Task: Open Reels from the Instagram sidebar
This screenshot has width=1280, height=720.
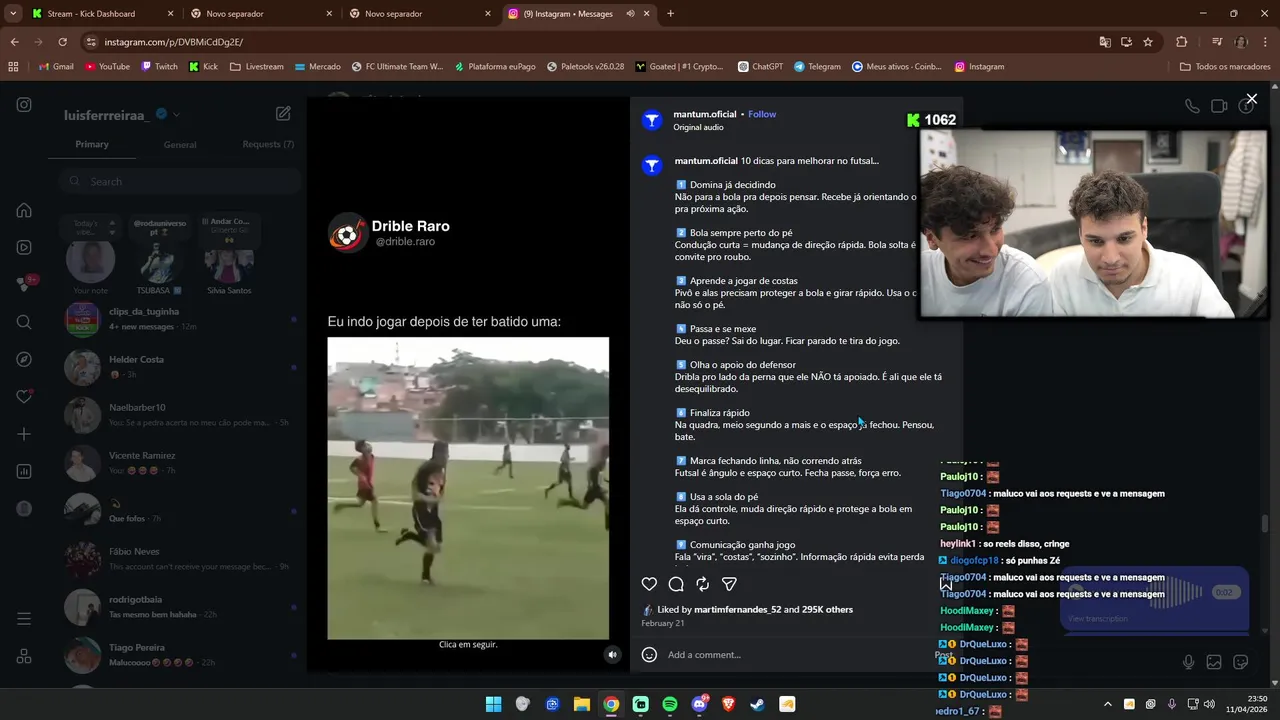Action: click(x=24, y=247)
